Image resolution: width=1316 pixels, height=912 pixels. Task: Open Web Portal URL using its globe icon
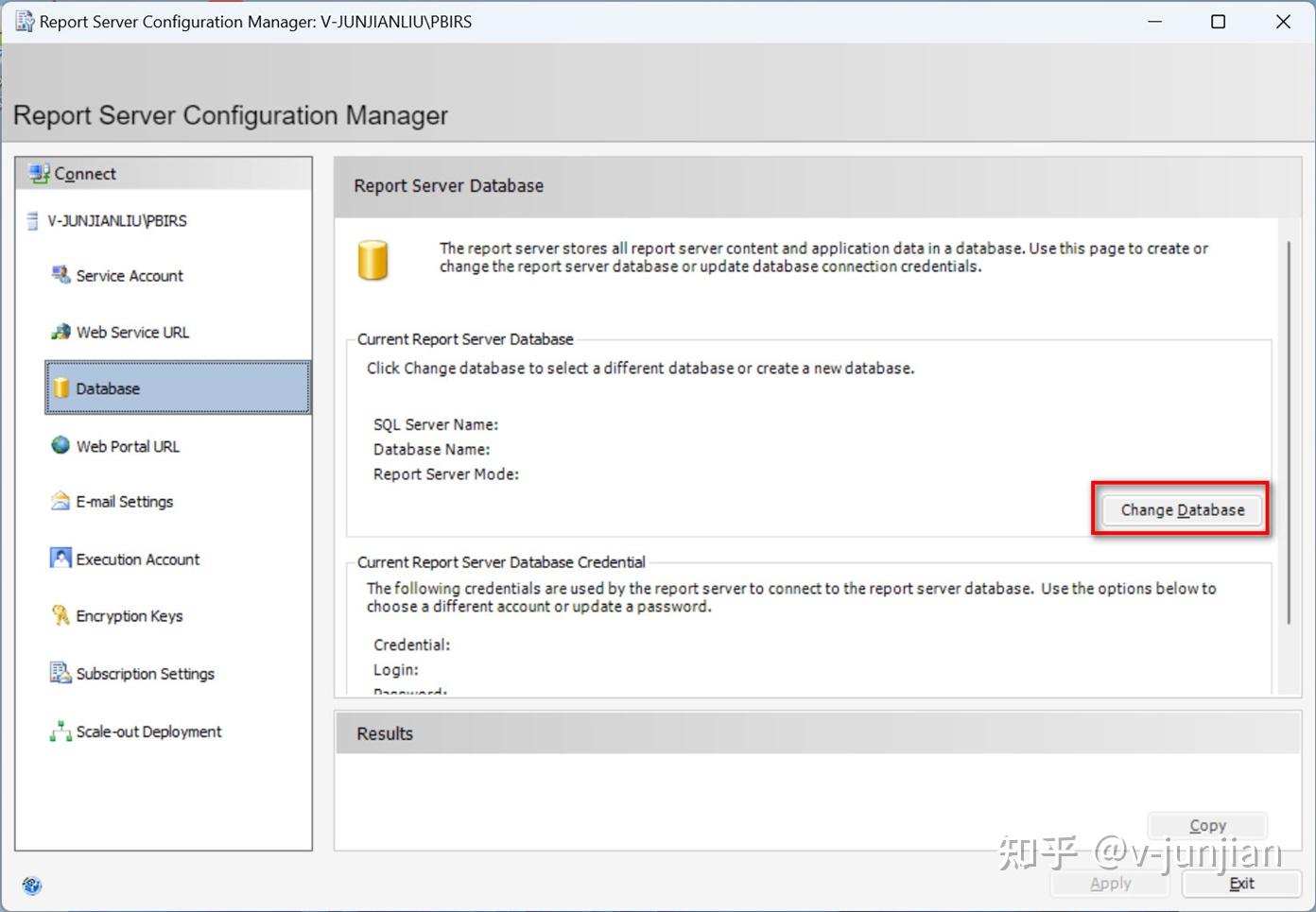60,445
